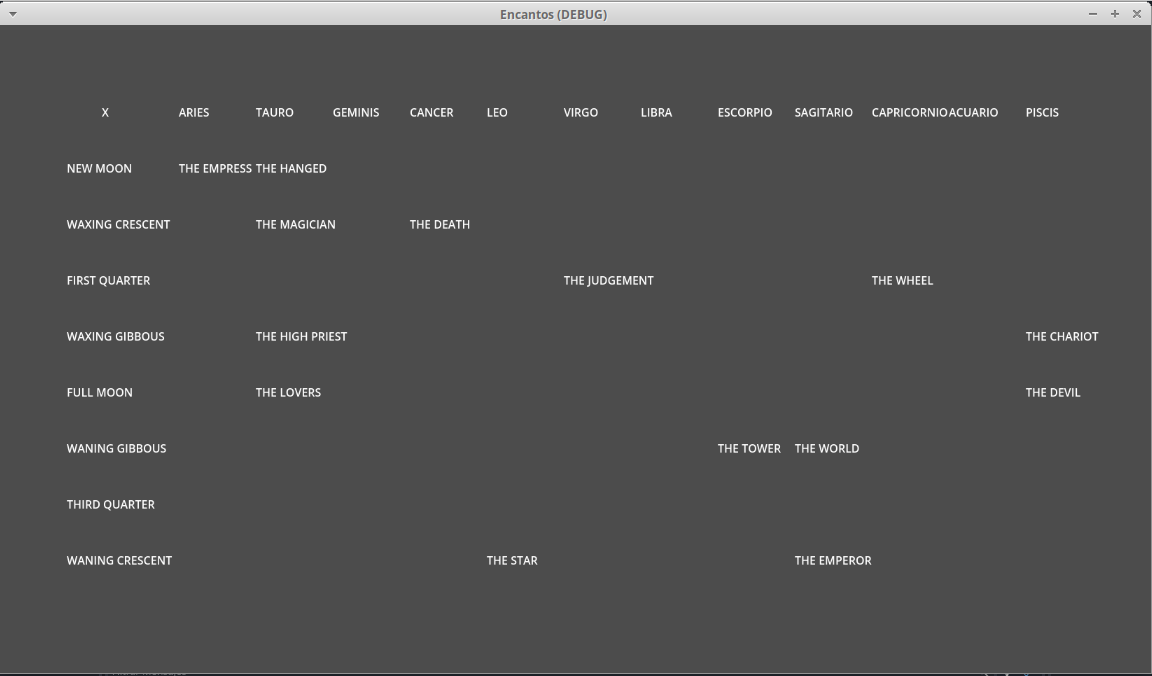
Task: Select the ESCORPIO column header
Action: 745,112
